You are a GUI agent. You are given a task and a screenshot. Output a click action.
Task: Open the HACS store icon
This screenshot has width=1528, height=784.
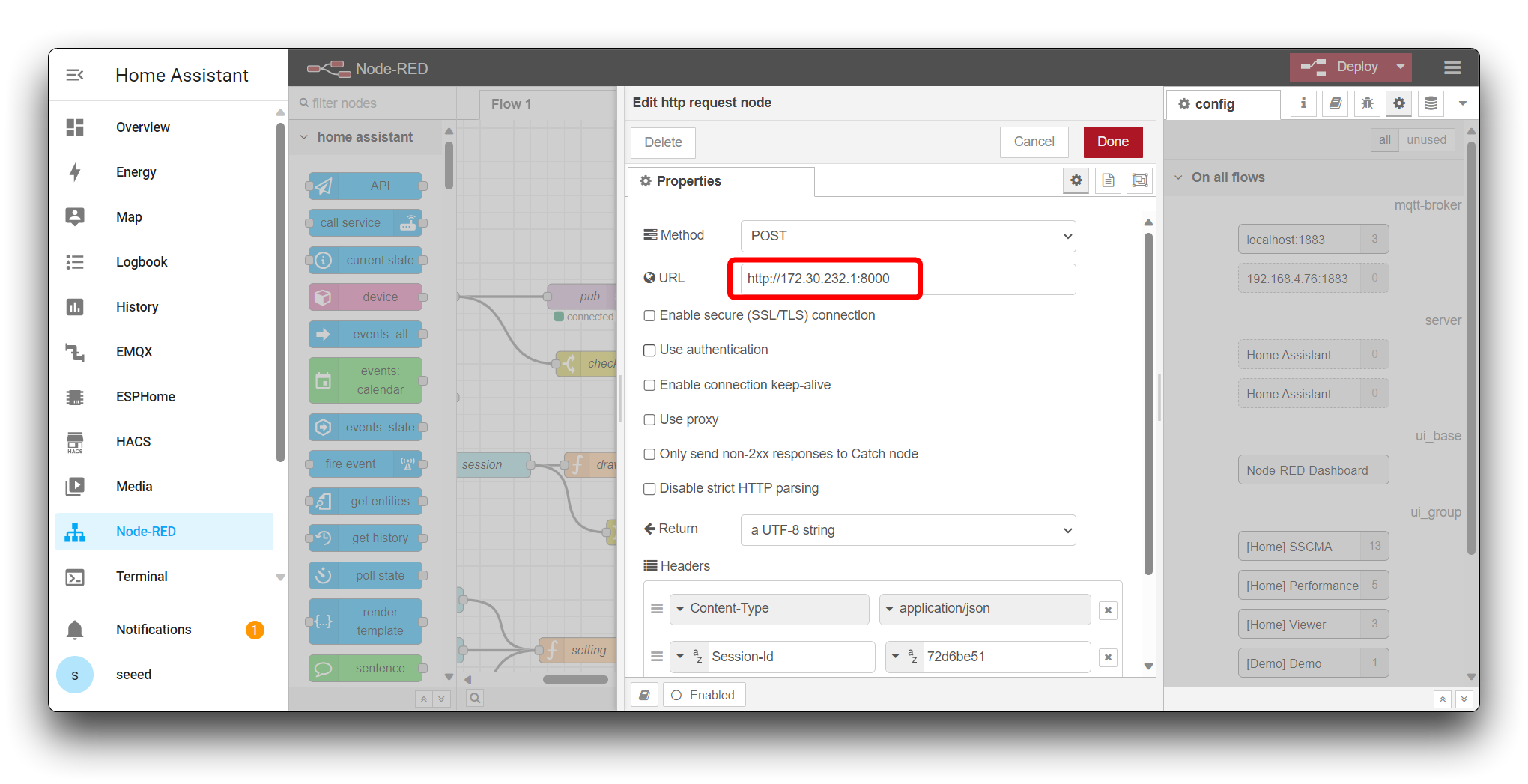click(75, 442)
